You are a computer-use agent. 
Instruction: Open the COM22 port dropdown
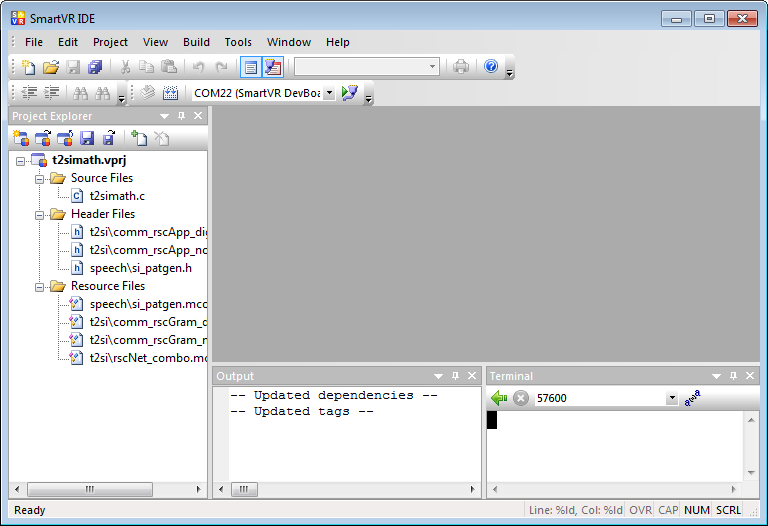pos(330,93)
